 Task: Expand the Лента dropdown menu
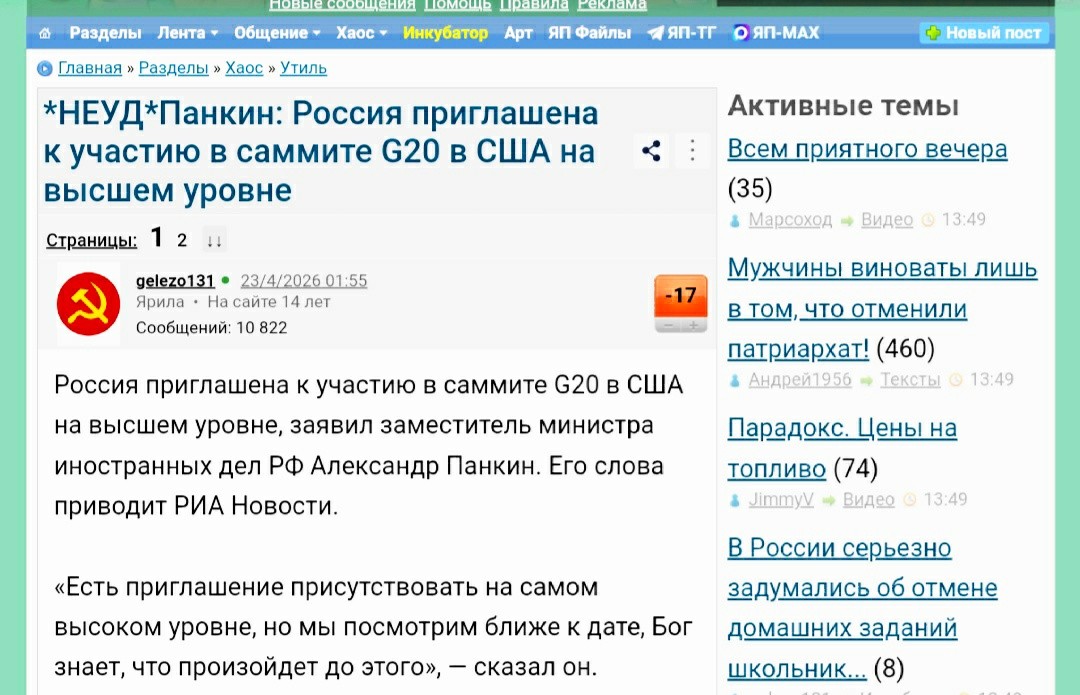[187, 33]
